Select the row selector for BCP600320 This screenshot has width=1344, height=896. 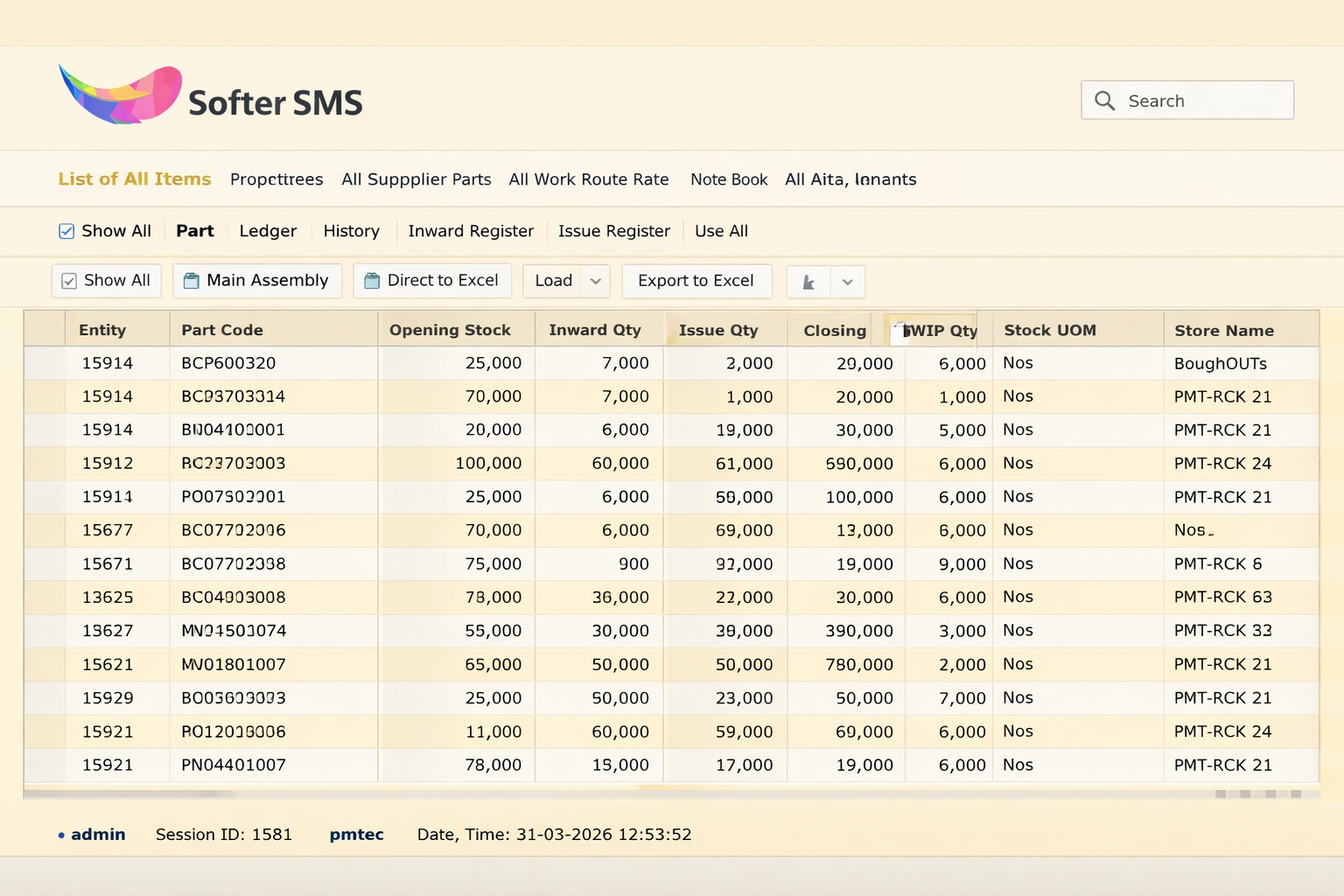(45, 363)
